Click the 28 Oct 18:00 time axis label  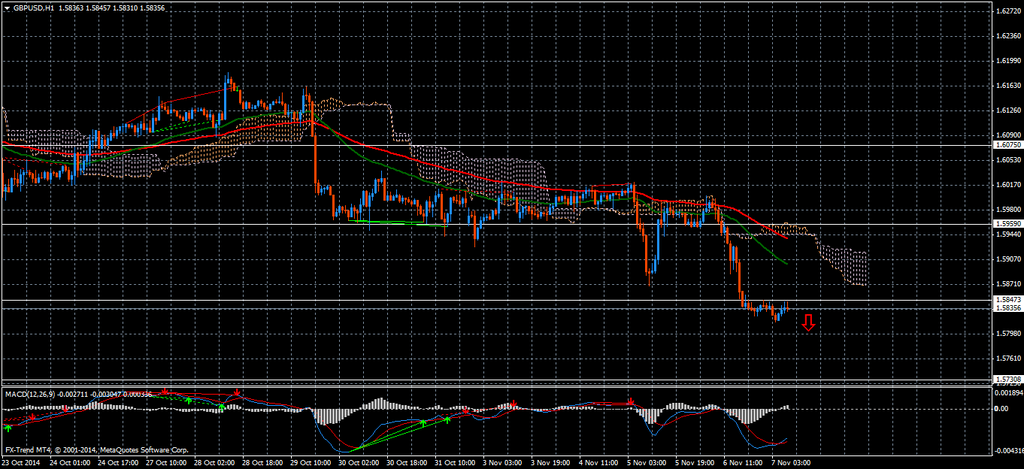pyautogui.click(x=264, y=462)
